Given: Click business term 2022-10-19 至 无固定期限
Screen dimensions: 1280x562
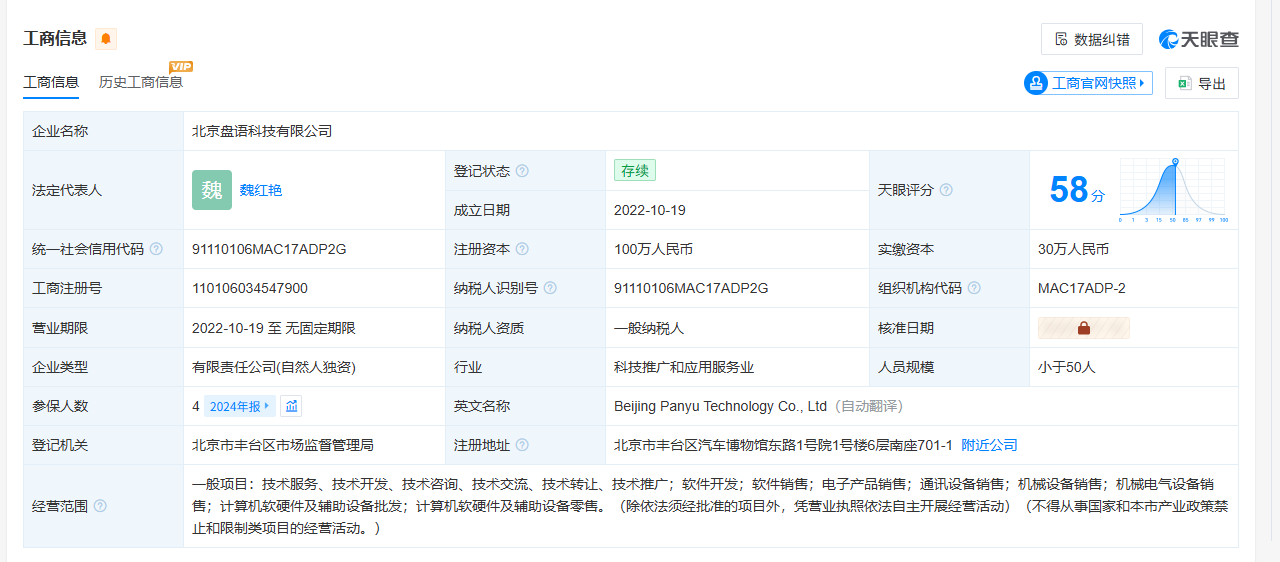Looking at the screenshot, I should (274, 328).
